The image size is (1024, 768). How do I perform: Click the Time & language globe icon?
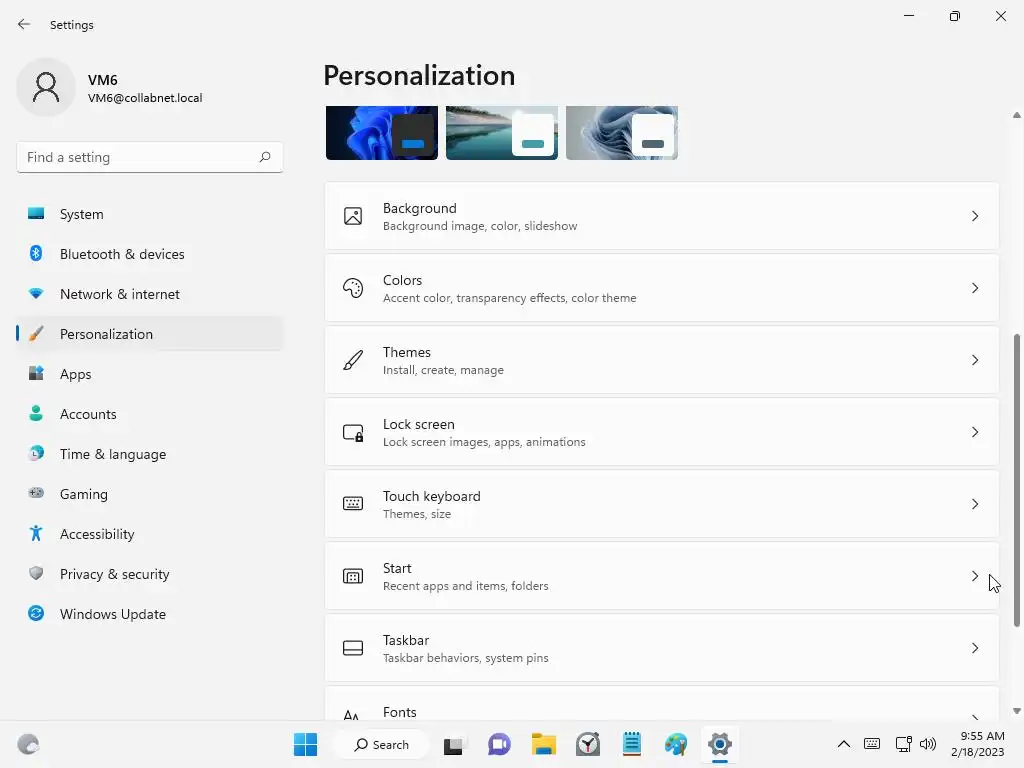tap(36, 453)
